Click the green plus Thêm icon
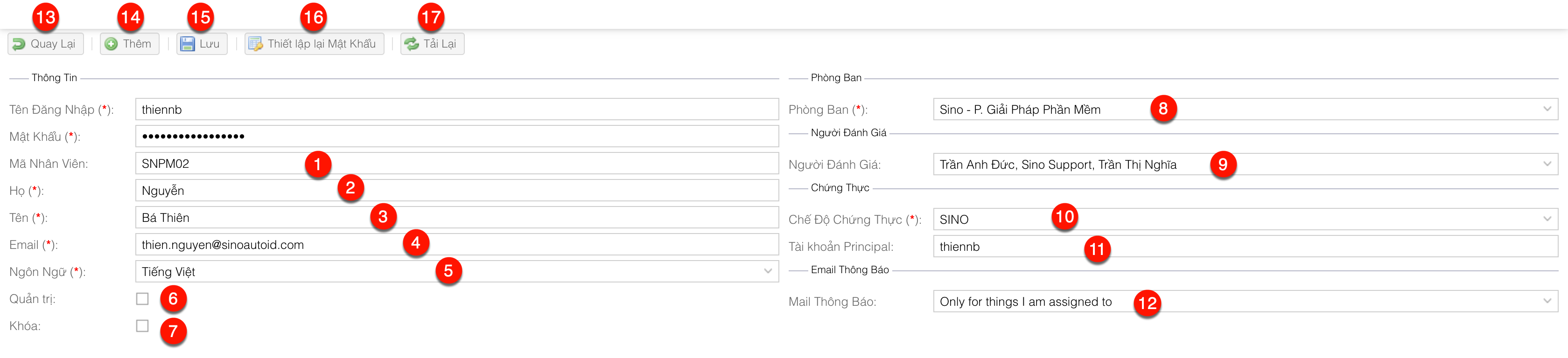 pos(112,44)
